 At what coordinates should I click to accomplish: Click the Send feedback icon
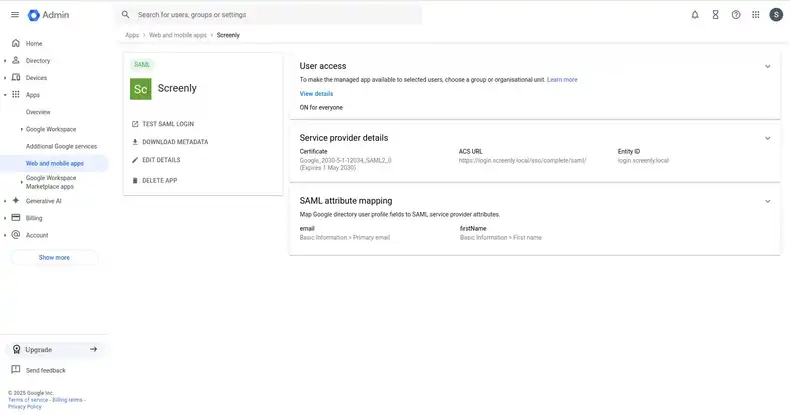(16, 370)
